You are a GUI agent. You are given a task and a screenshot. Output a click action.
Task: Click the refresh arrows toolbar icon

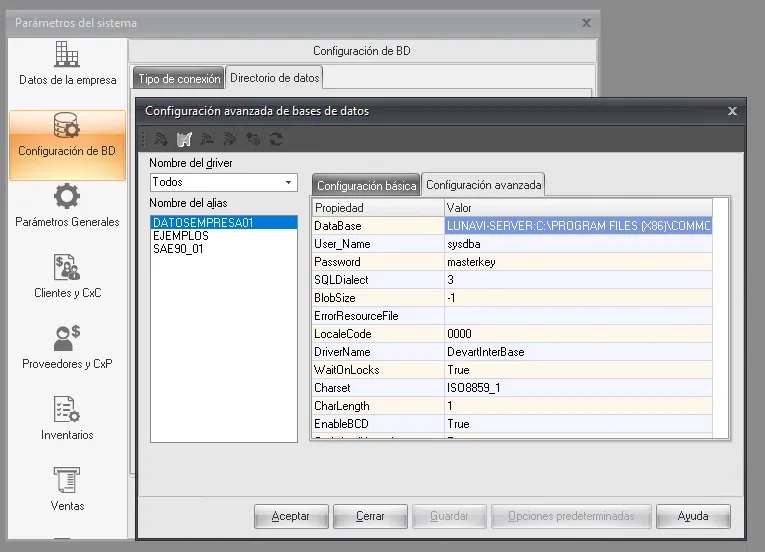(276, 140)
